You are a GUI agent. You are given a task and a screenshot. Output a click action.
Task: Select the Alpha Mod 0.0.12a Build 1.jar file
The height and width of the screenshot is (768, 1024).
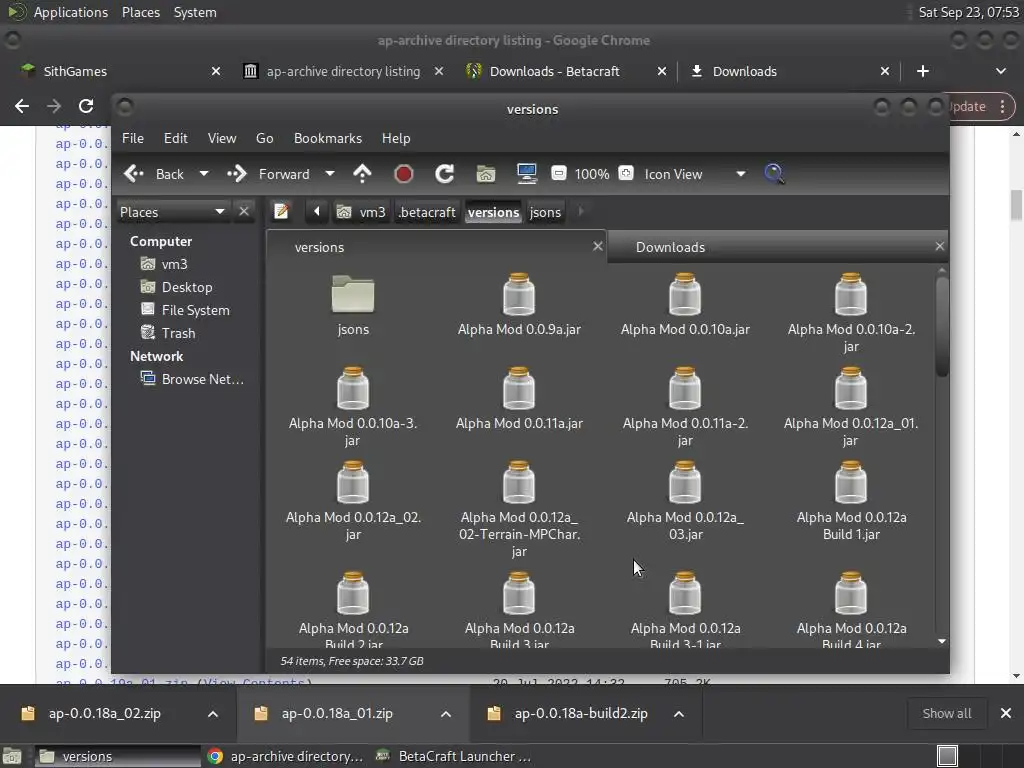(851, 501)
